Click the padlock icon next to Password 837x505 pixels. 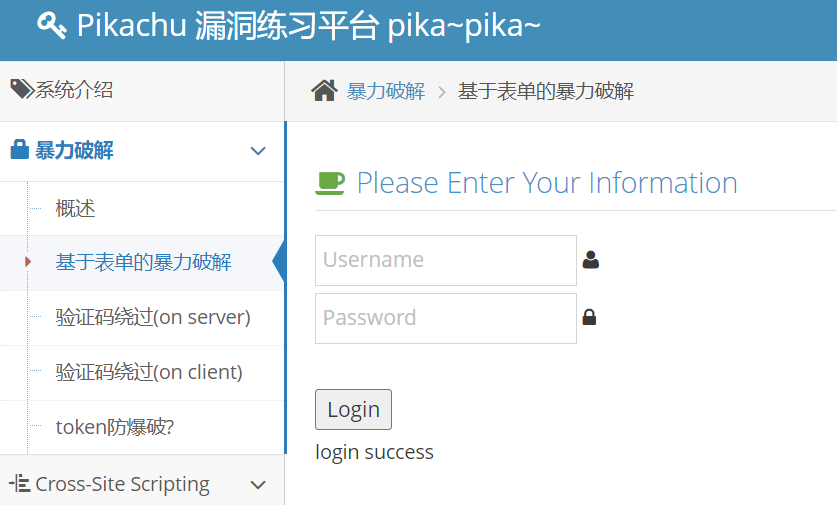pos(590,318)
